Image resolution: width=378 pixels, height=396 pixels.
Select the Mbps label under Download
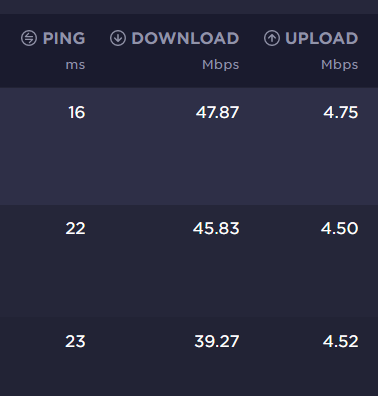click(x=221, y=65)
